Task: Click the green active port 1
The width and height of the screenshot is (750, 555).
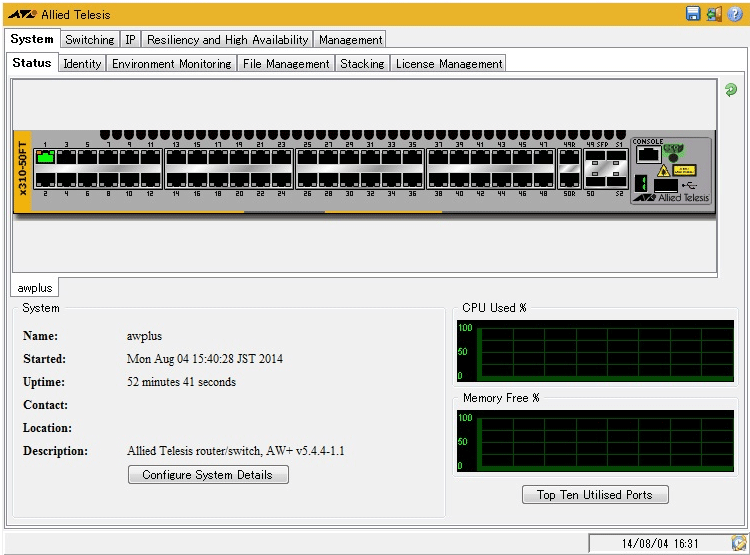Action: pos(45,157)
